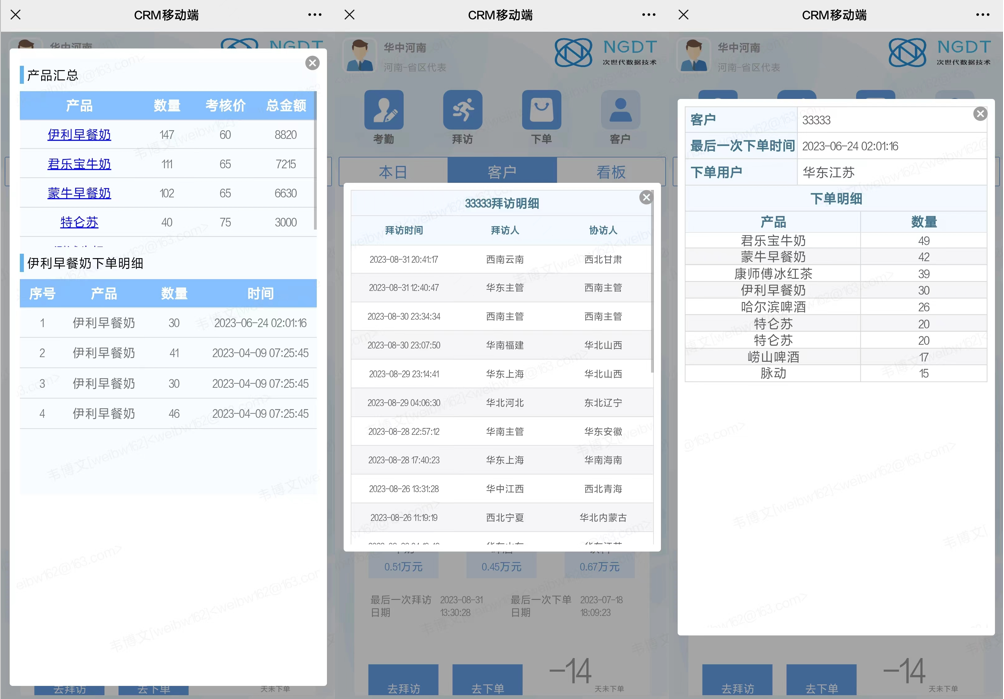
Task: Click the X icon in middle window header
Action: tap(350, 15)
